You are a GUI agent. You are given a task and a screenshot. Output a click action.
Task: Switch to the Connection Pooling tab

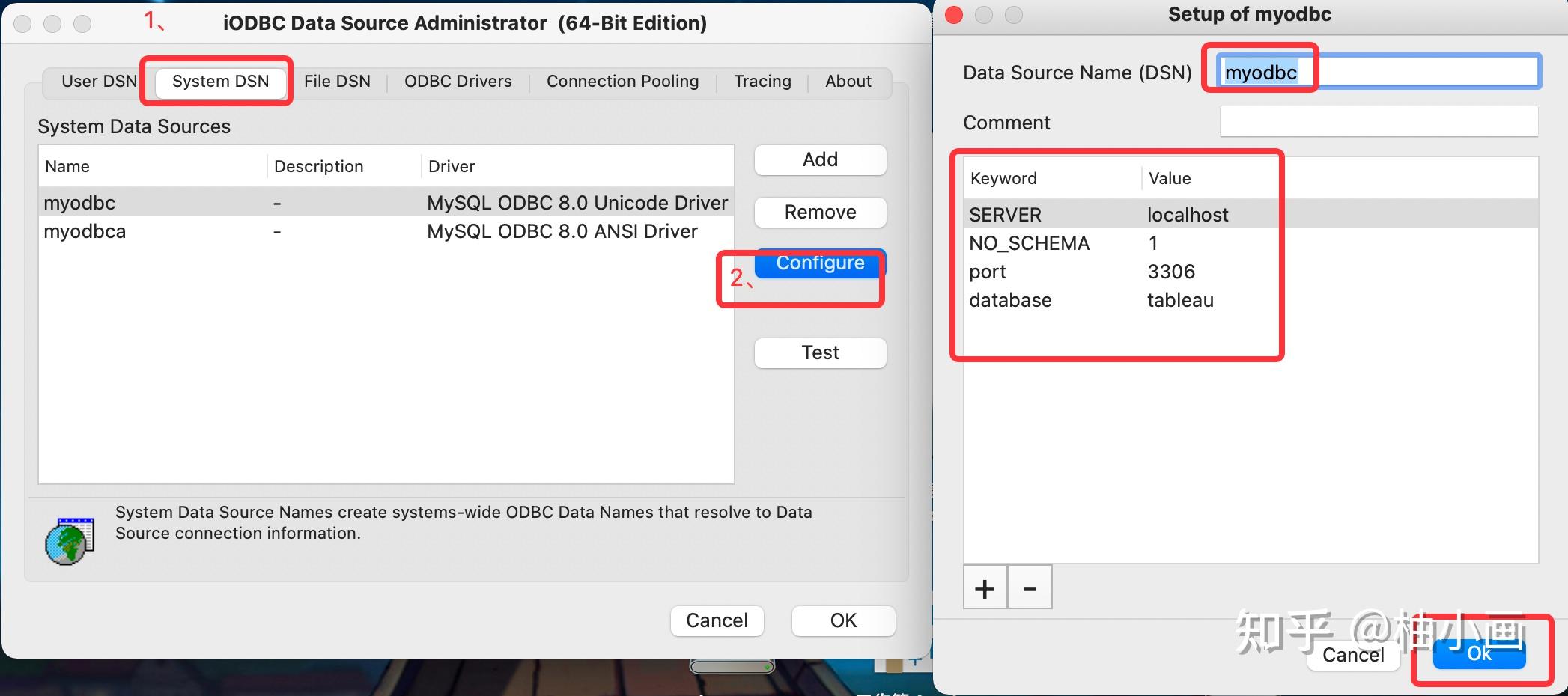[x=622, y=81]
